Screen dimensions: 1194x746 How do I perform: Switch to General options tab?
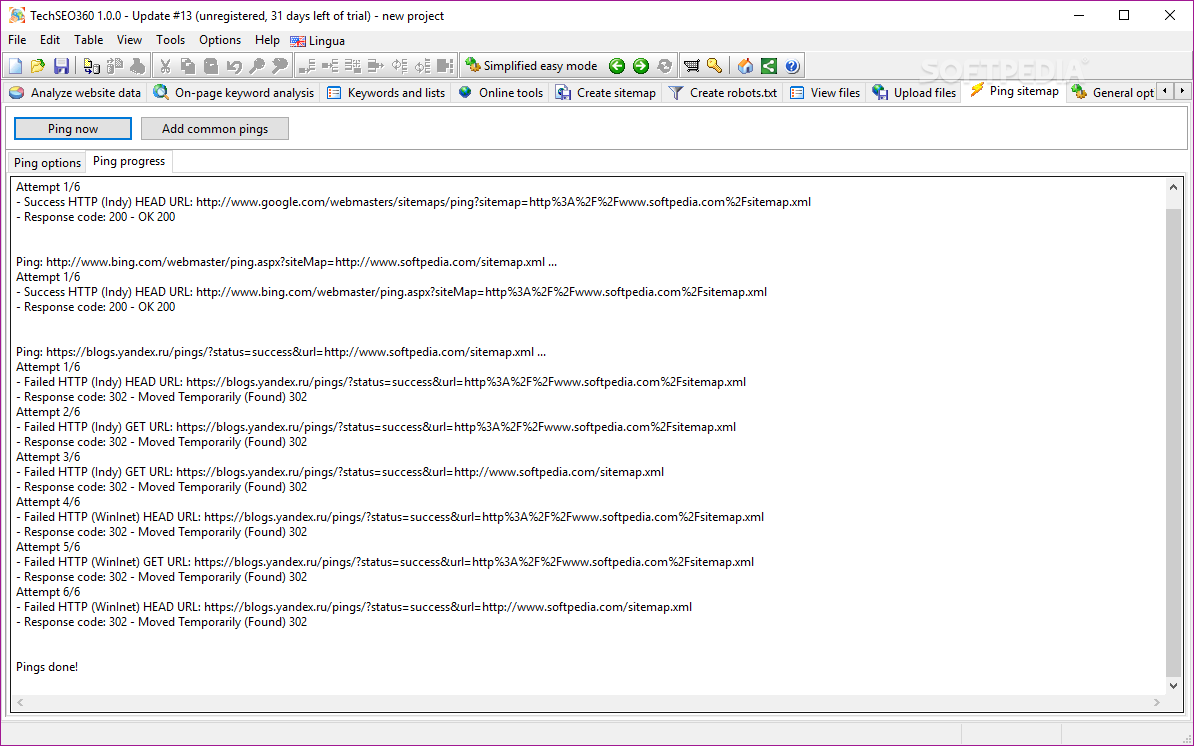coord(1113,93)
